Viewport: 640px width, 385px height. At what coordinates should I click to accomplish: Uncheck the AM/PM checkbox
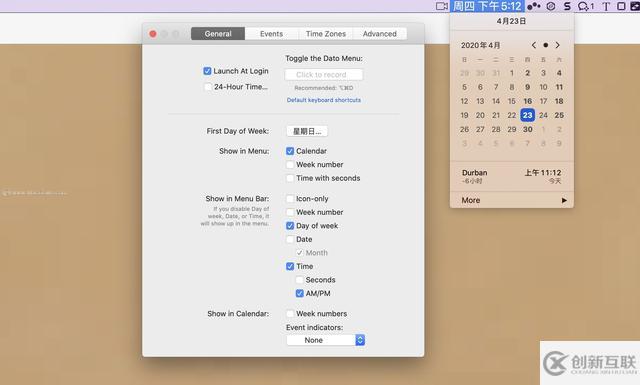click(300, 293)
